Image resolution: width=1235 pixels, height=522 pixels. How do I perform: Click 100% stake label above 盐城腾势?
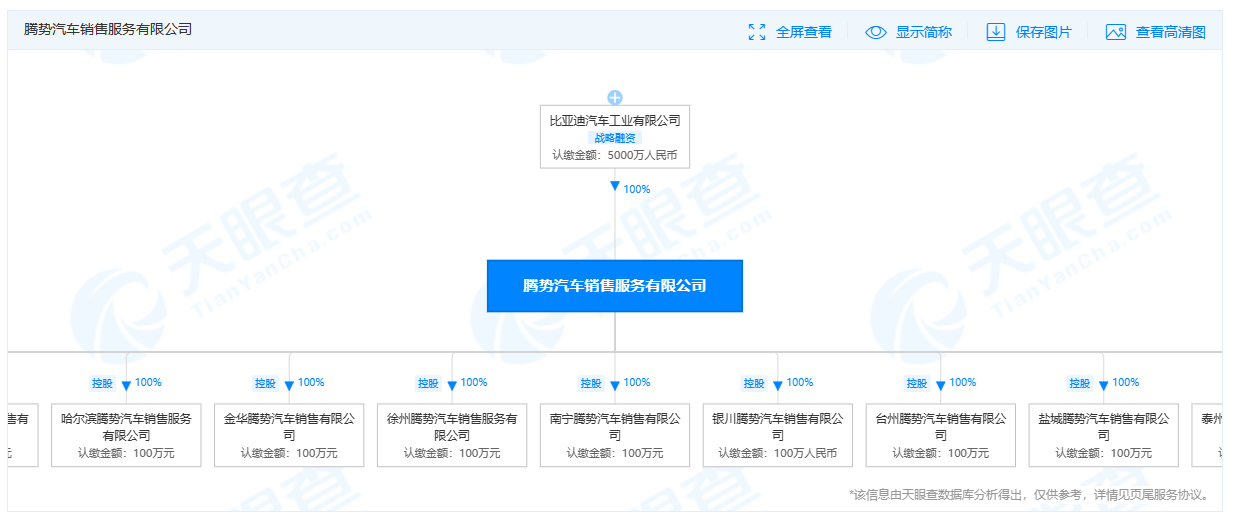(x=1126, y=382)
